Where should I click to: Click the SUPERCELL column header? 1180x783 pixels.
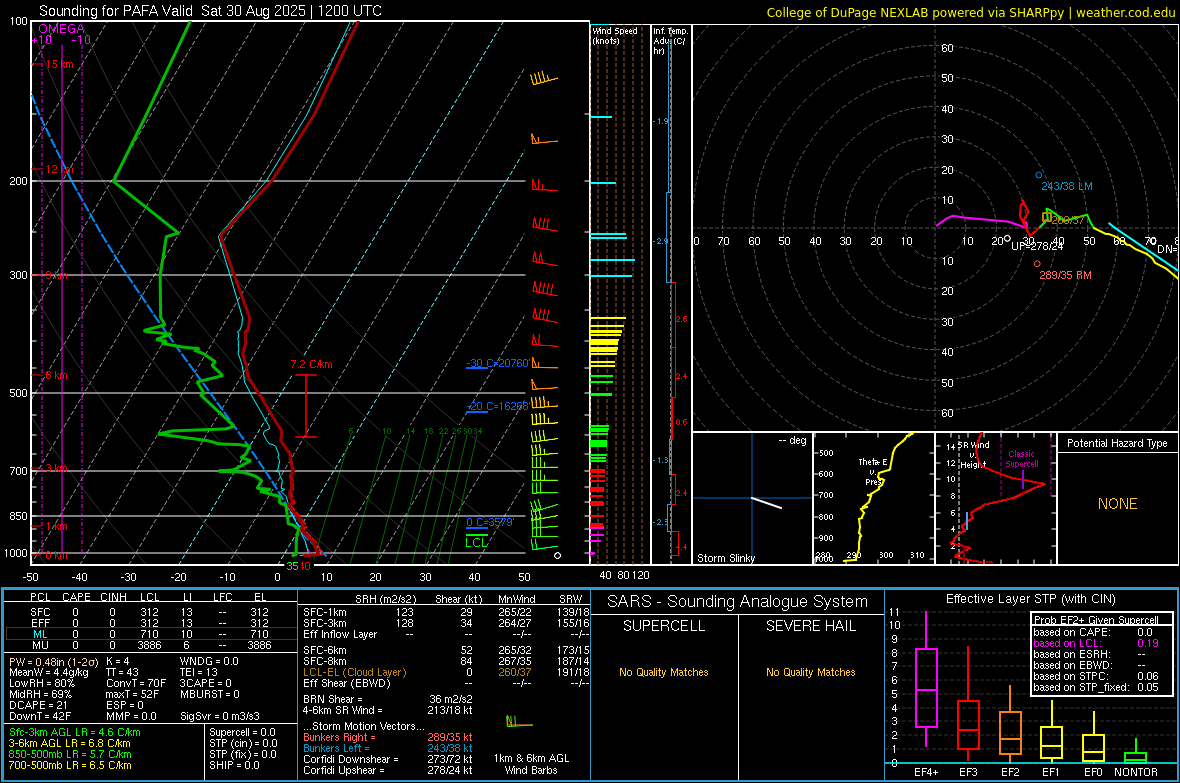(x=664, y=626)
